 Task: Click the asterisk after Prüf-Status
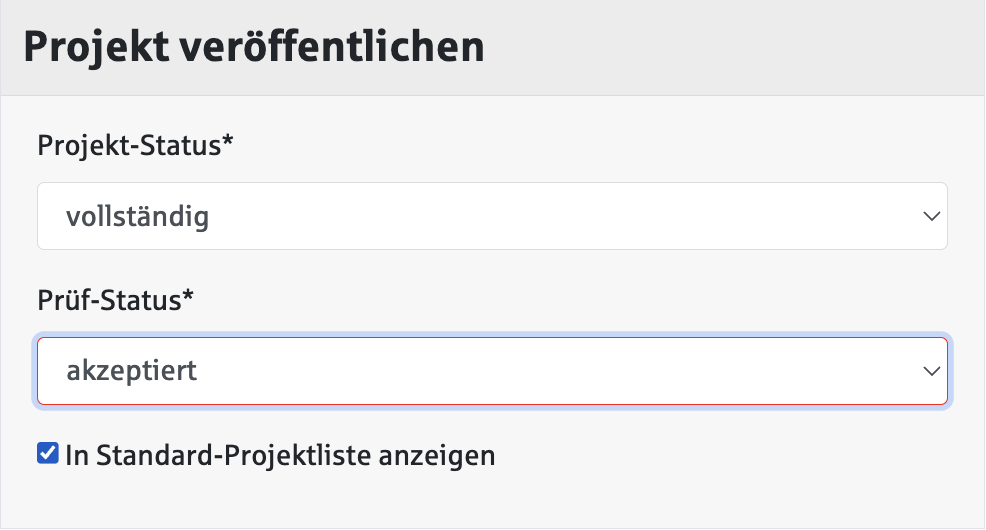coord(188,297)
